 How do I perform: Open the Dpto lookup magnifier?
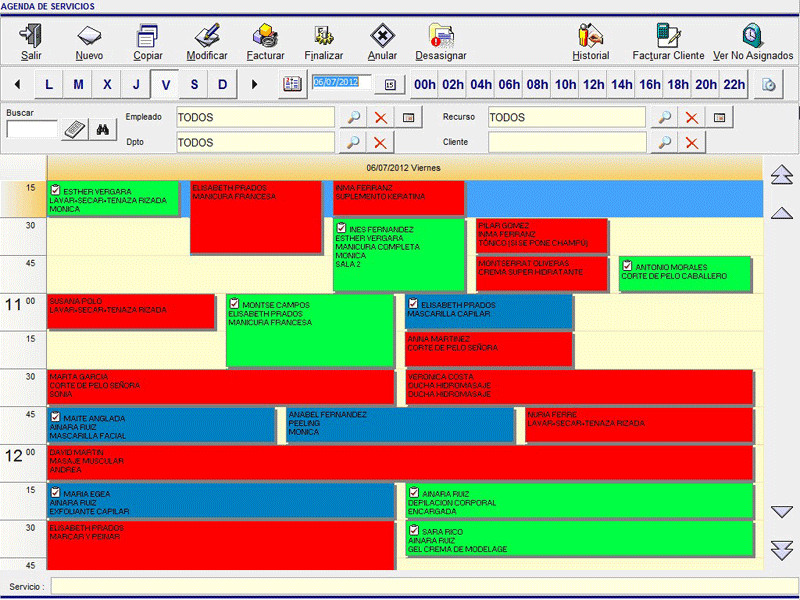(x=353, y=143)
